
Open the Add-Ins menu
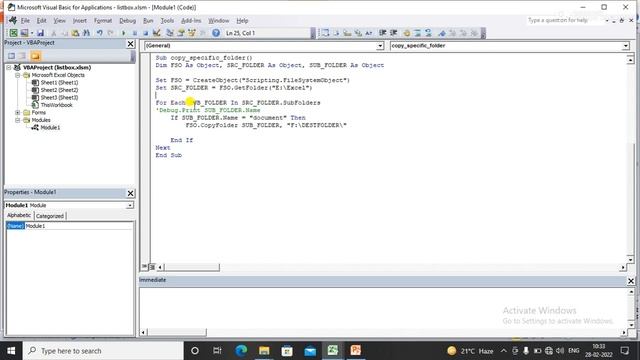[191, 20]
